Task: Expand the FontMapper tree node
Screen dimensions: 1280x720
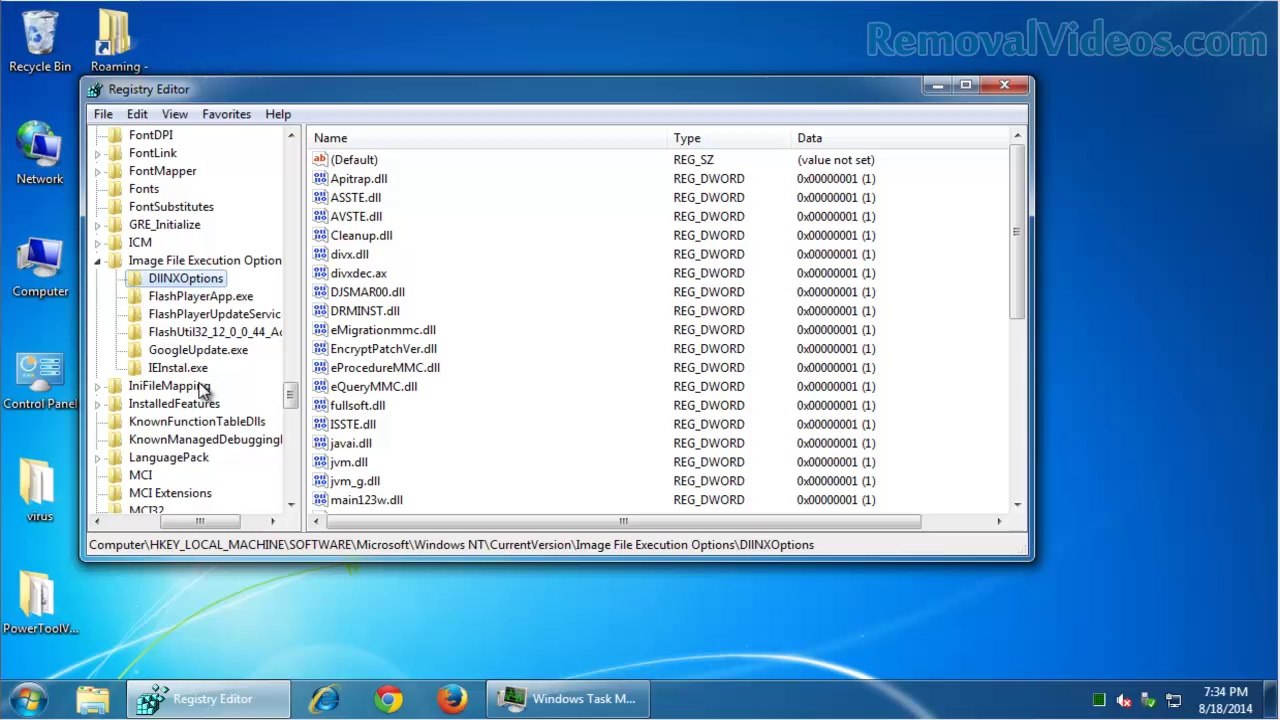Action: click(x=98, y=172)
